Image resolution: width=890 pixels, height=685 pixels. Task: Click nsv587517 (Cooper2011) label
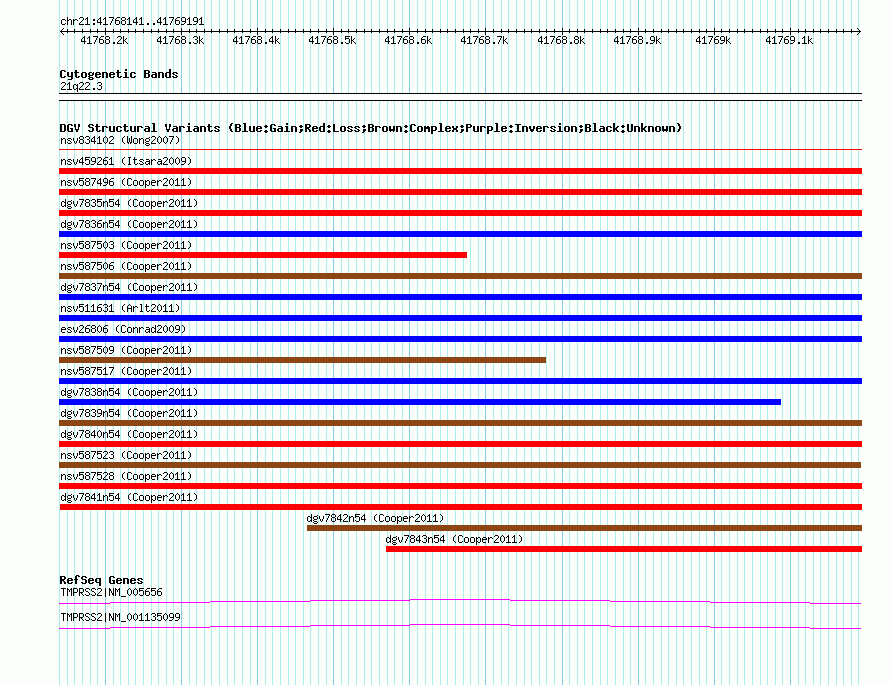pos(126,371)
